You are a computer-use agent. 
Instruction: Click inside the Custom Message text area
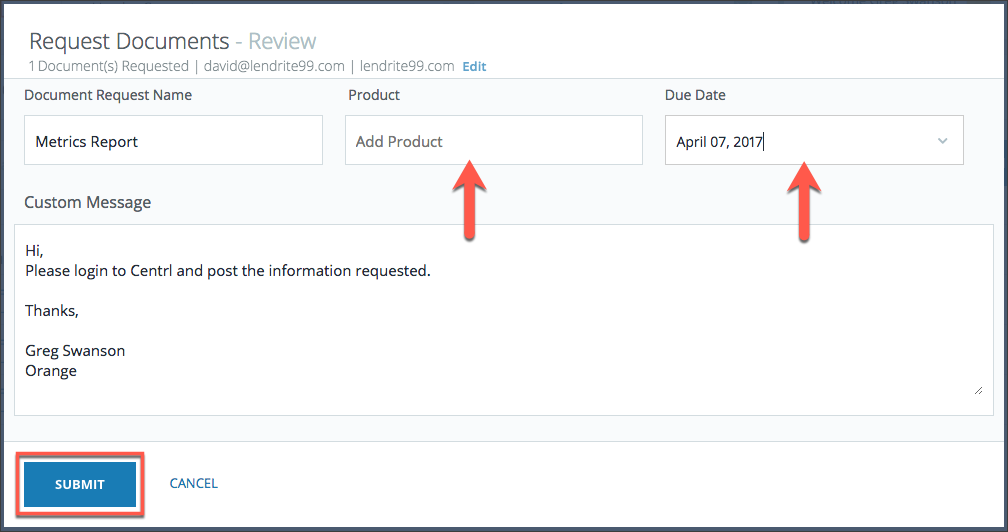pyautogui.click(x=504, y=320)
